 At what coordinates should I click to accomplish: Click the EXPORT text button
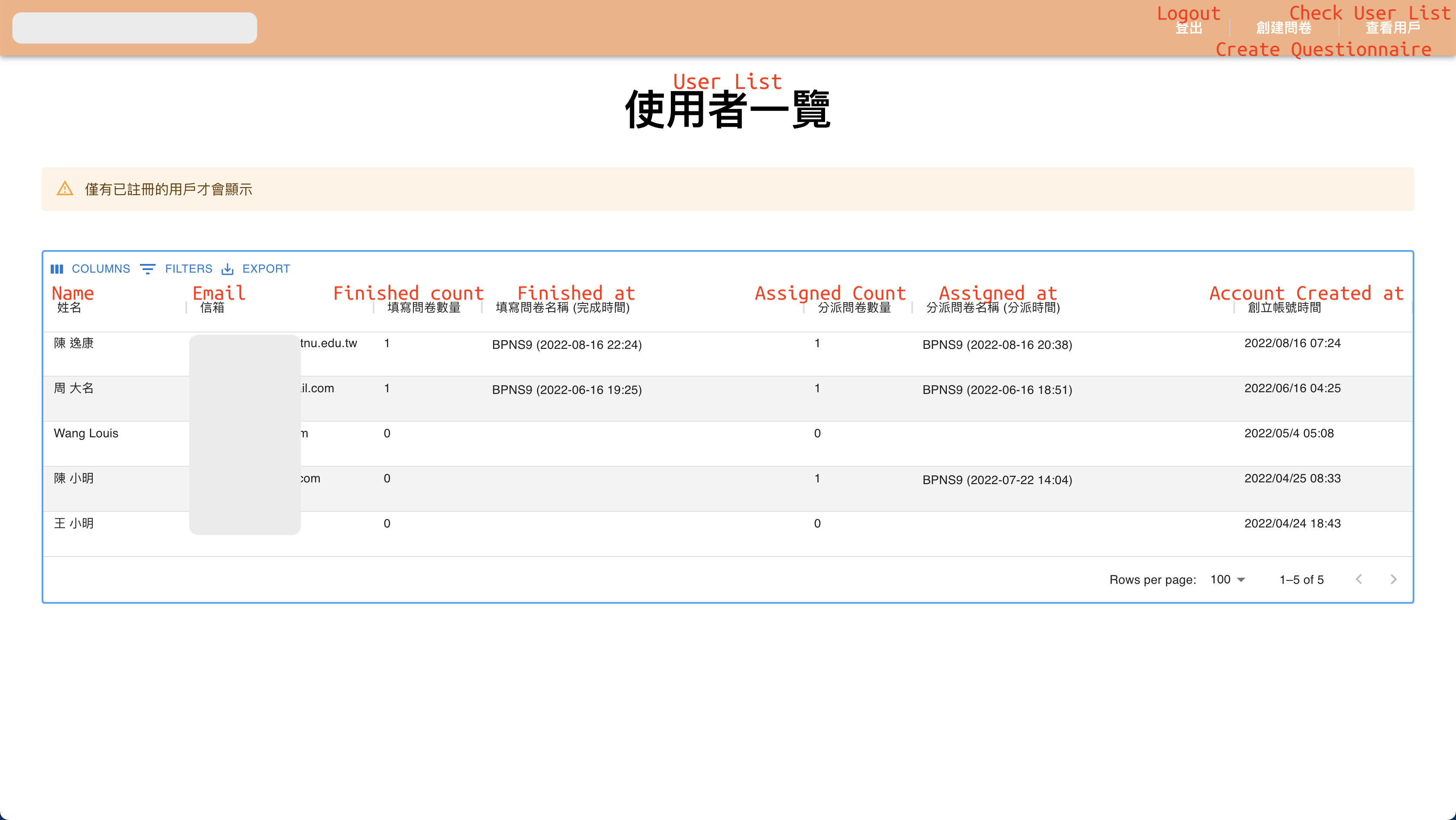(x=266, y=269)
